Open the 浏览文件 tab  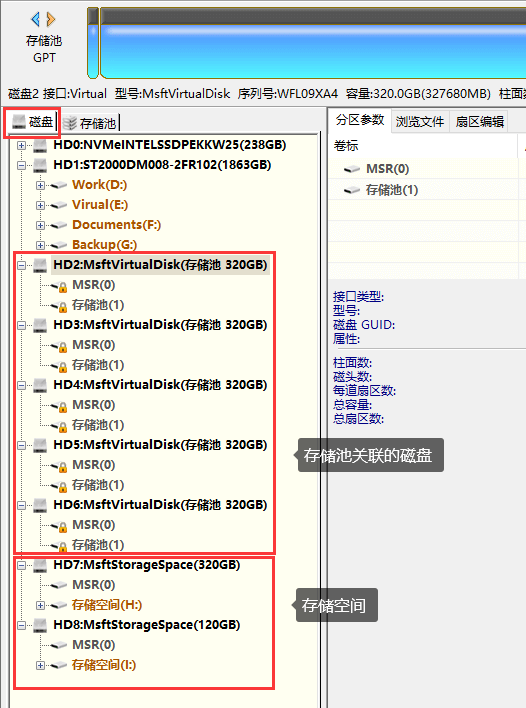[419, 121]
